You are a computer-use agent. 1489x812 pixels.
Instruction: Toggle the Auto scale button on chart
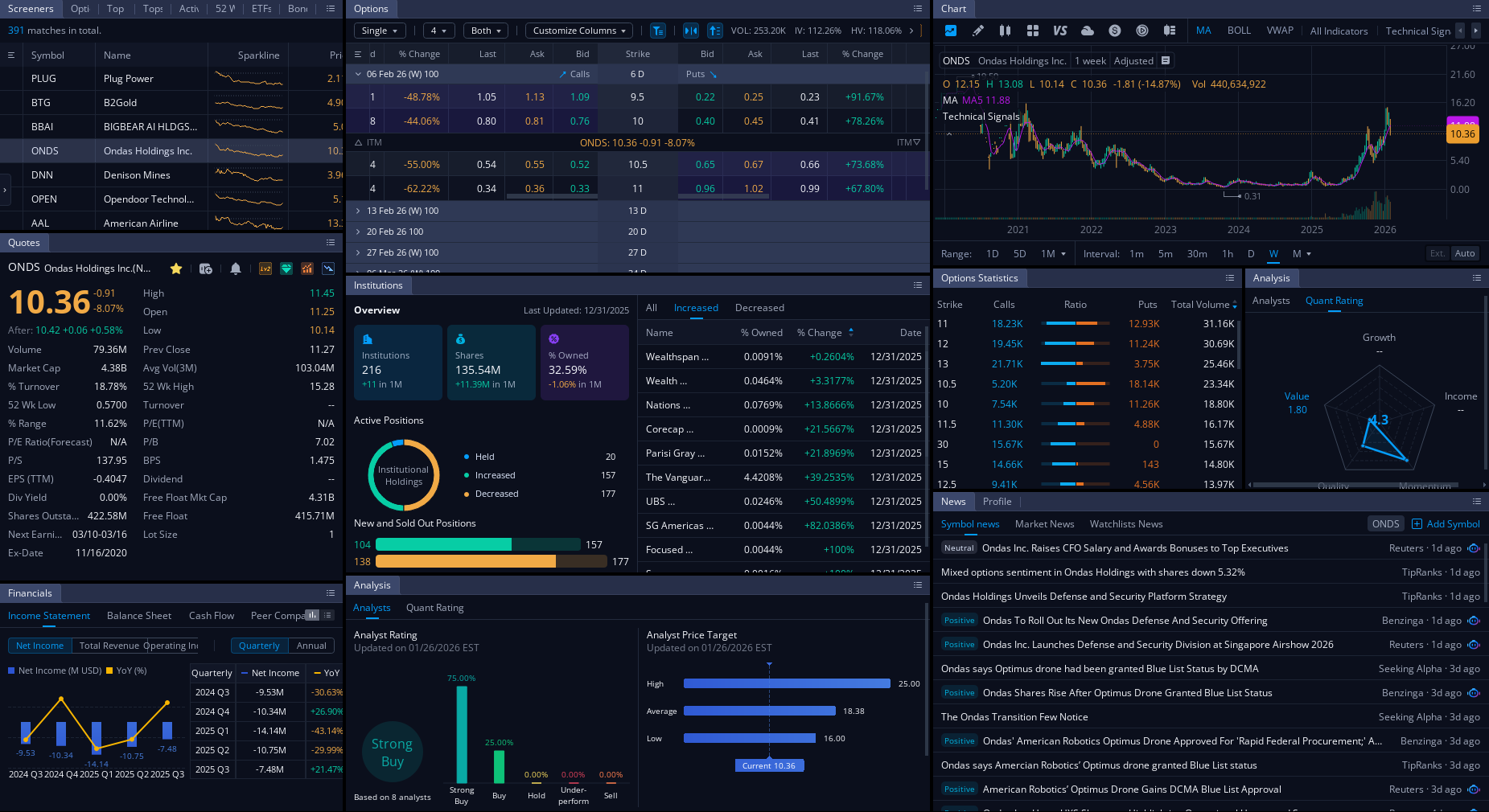(x=1464, y=253)
